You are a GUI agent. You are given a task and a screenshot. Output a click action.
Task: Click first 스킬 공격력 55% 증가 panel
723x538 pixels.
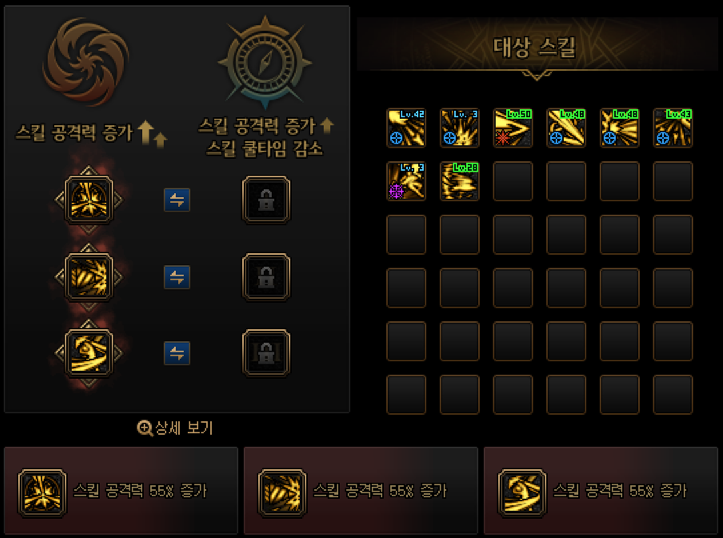(121, 491)
